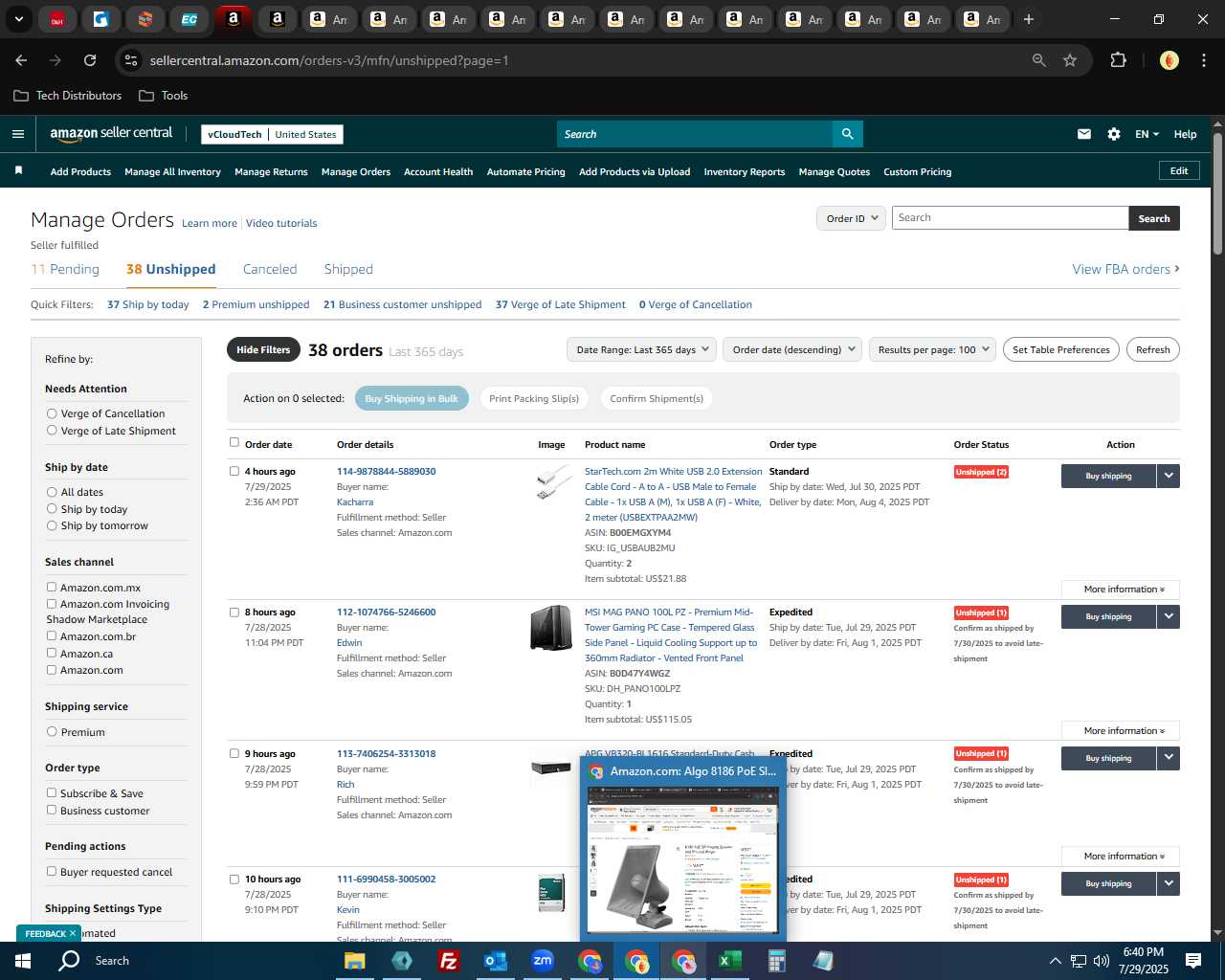1225x980 pixels.
Task: Open order link 112-1074766-5246600
Action: pos(386,612)
